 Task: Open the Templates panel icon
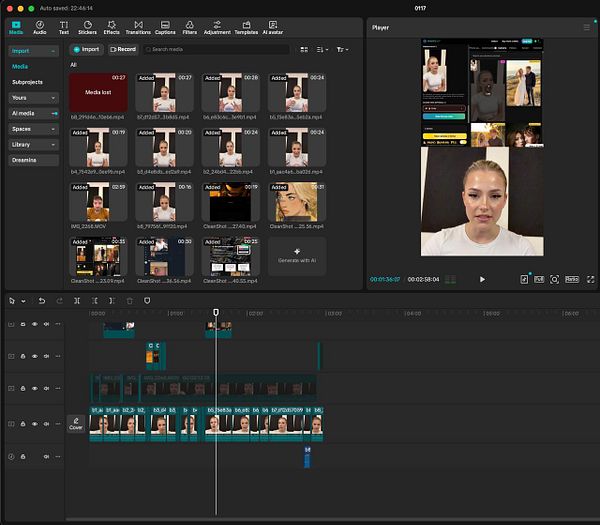pyautogui.click(x=246, y=28)
